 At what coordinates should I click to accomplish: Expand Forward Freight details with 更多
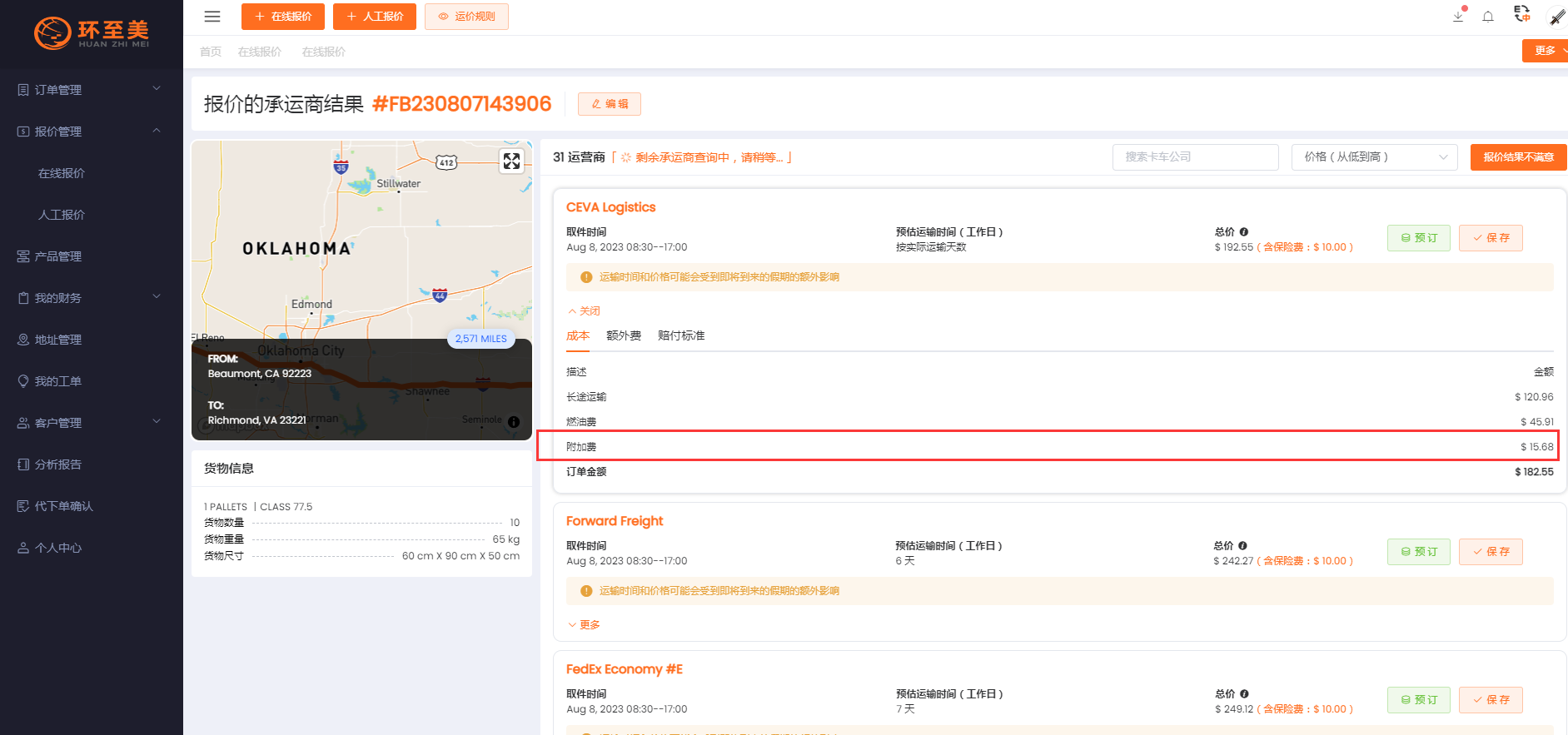pyautogui.click(x=584, y=625)
